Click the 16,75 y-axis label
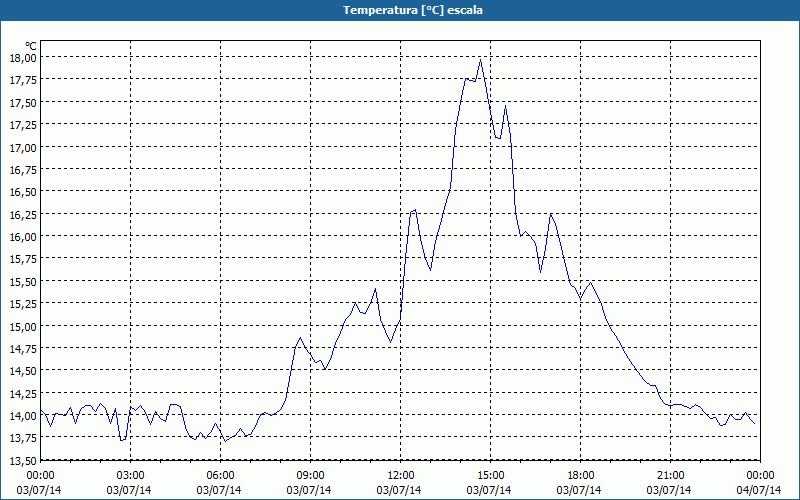800x500 pixels. pos(23,169)
